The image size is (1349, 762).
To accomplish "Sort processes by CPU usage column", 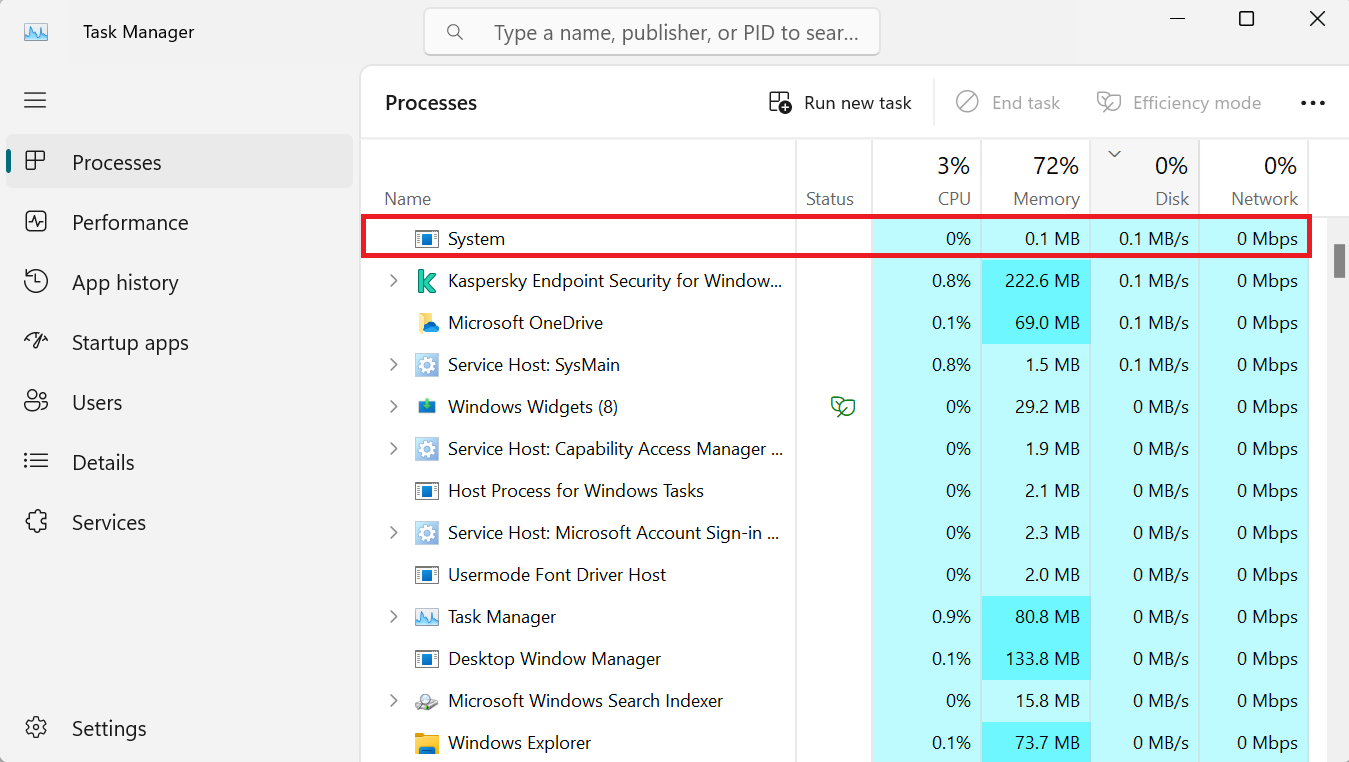I will (x=927, y=178).
